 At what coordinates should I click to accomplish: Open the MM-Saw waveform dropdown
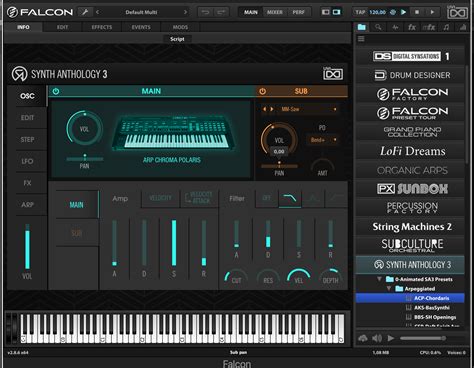tap(309, 109)
